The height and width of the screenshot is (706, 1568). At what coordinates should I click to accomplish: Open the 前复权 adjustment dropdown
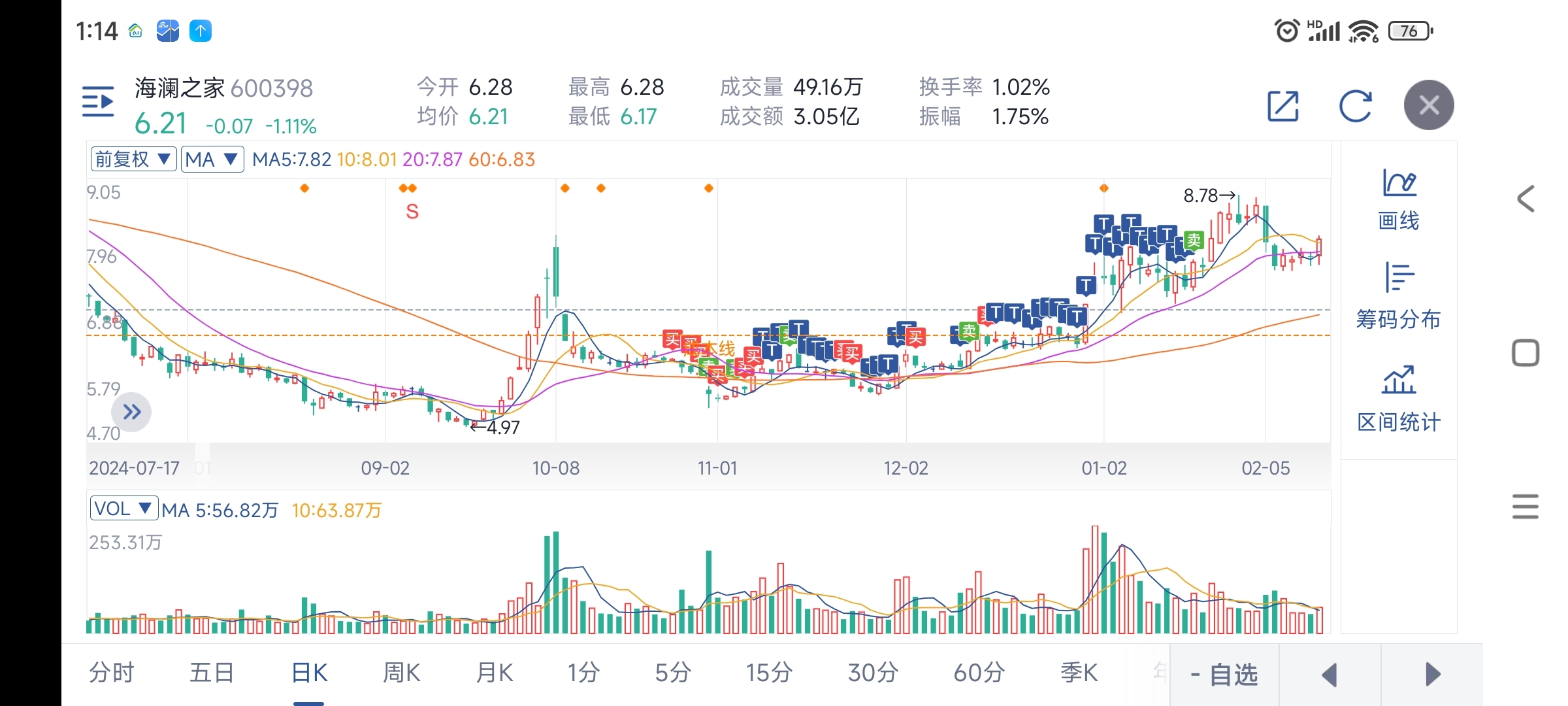pyautogui.click(x=133, y=159)
